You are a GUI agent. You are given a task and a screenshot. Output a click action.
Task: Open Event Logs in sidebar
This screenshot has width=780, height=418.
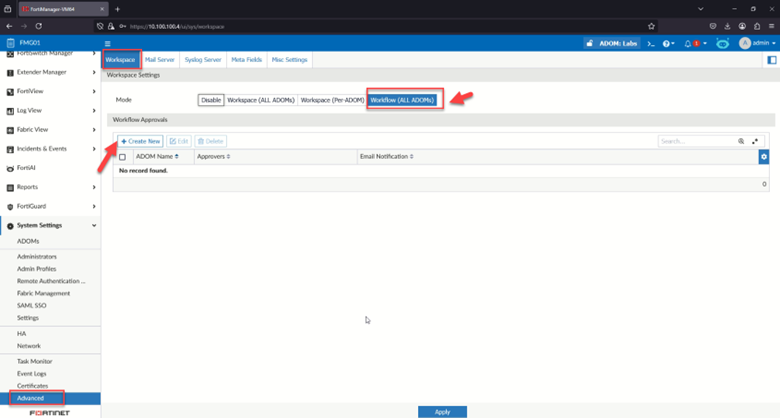click(31, 374)
